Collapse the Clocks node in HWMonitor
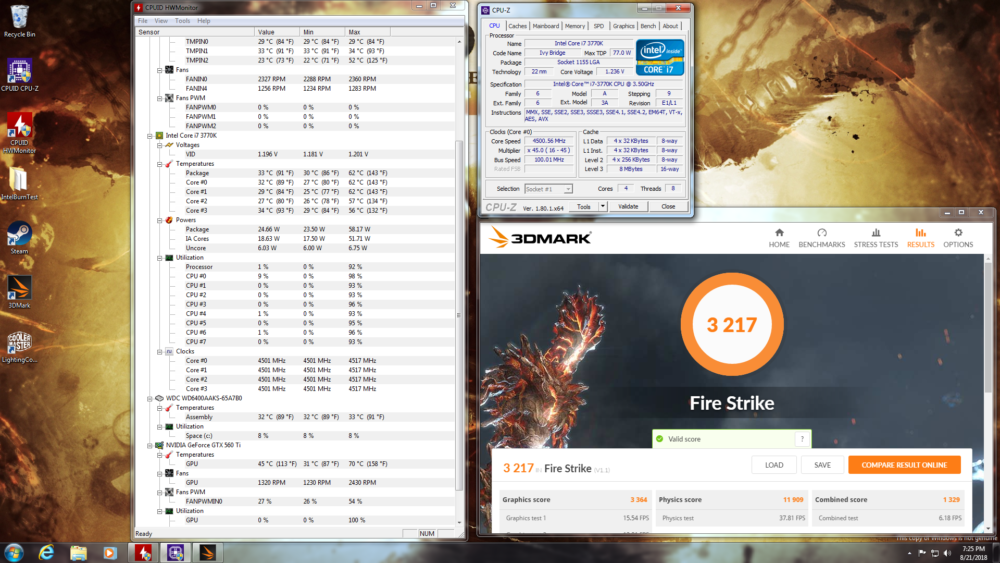 (159, 351)
